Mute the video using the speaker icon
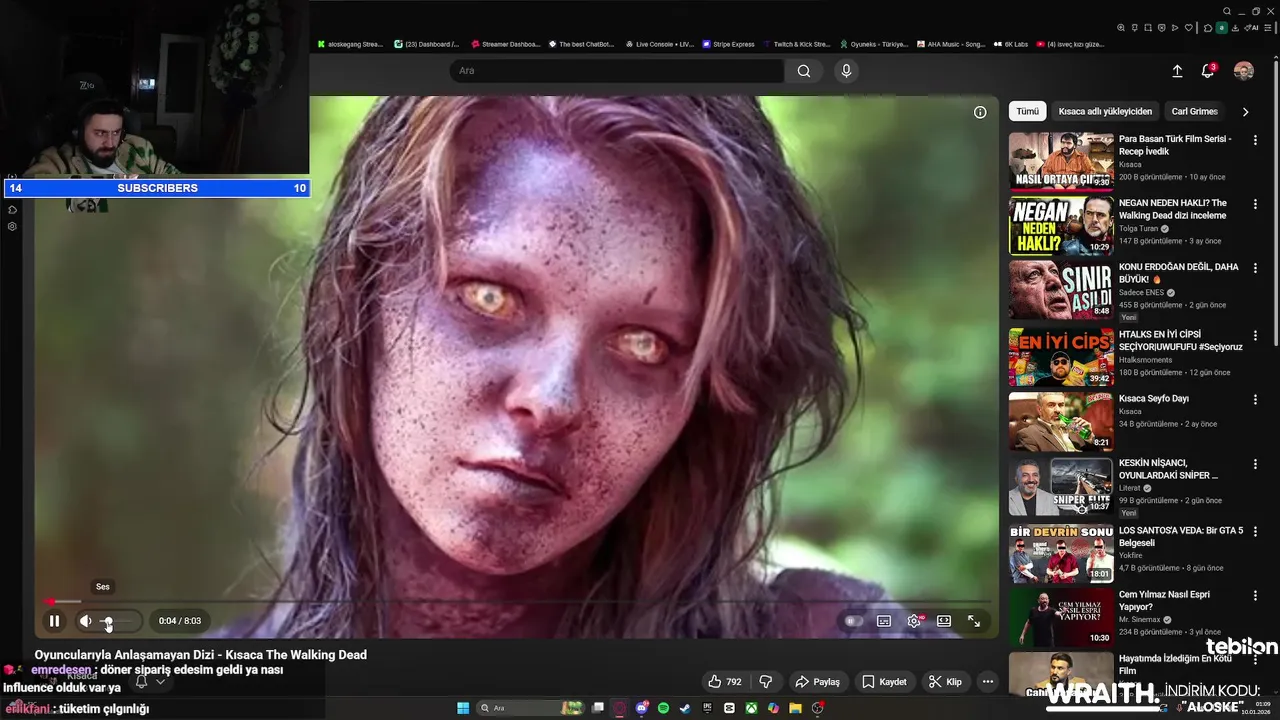Viewport: 1280px width, 720px height. tap(86, 621)
